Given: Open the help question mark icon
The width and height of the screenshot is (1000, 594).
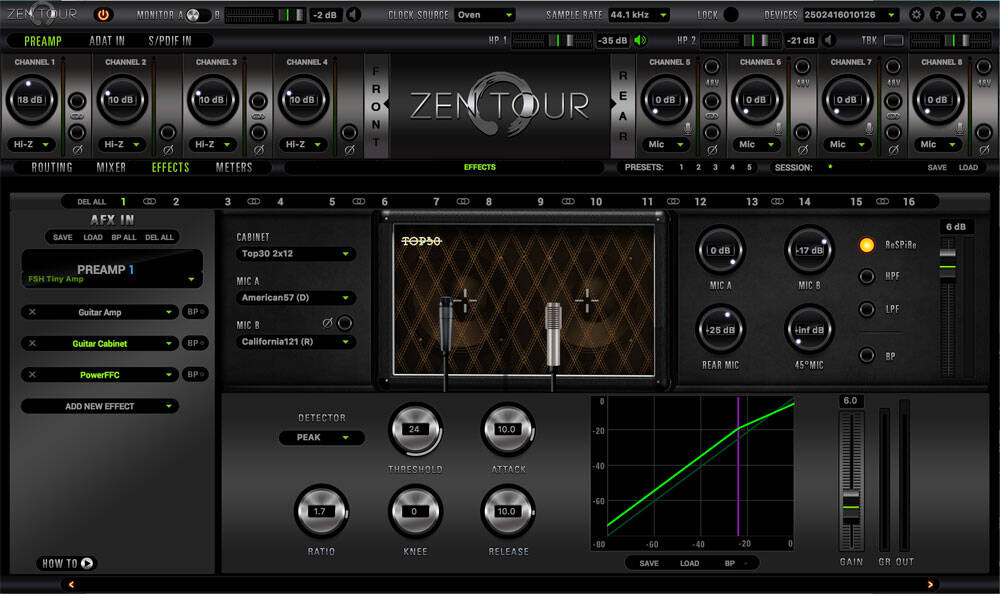Looking at the screenshot, I should pos(938,14).
